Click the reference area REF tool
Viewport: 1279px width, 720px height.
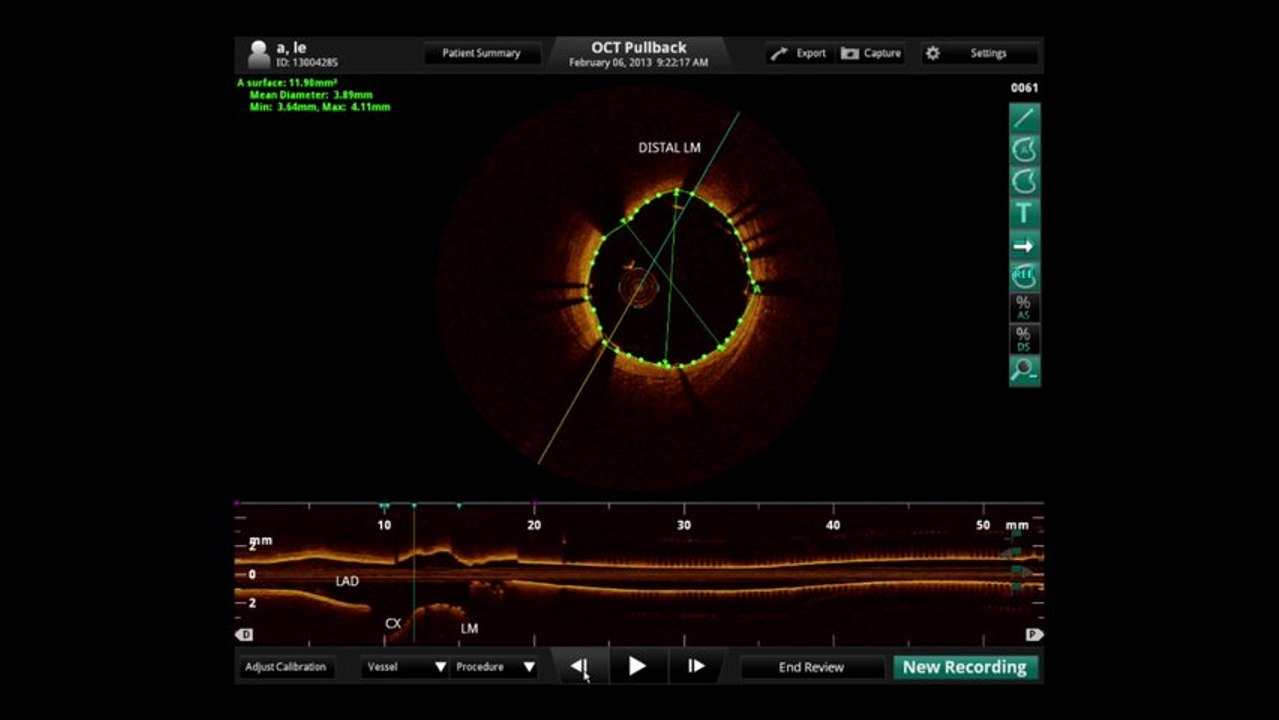pos(1024,277)
